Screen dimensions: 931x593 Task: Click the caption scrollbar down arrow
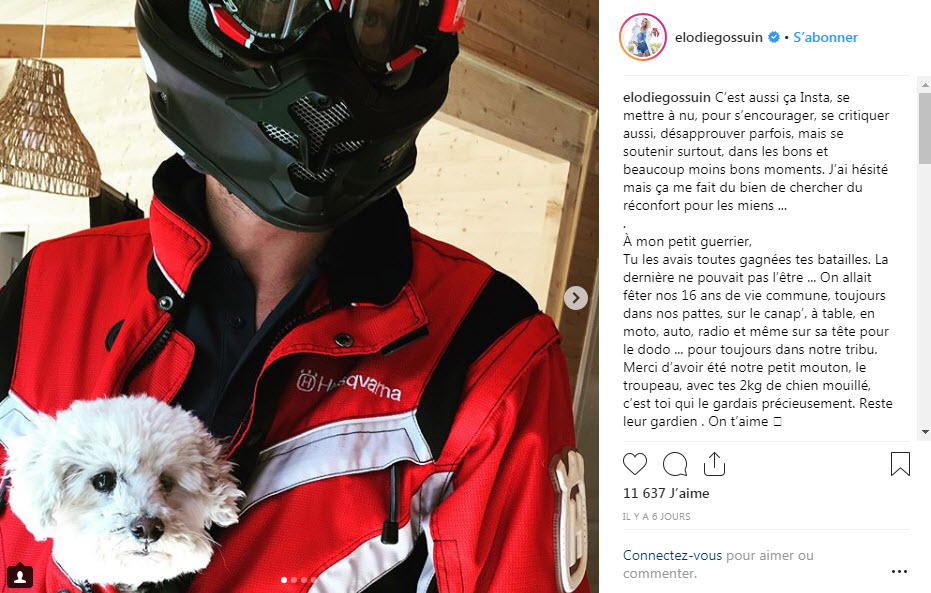pos(924,432)
